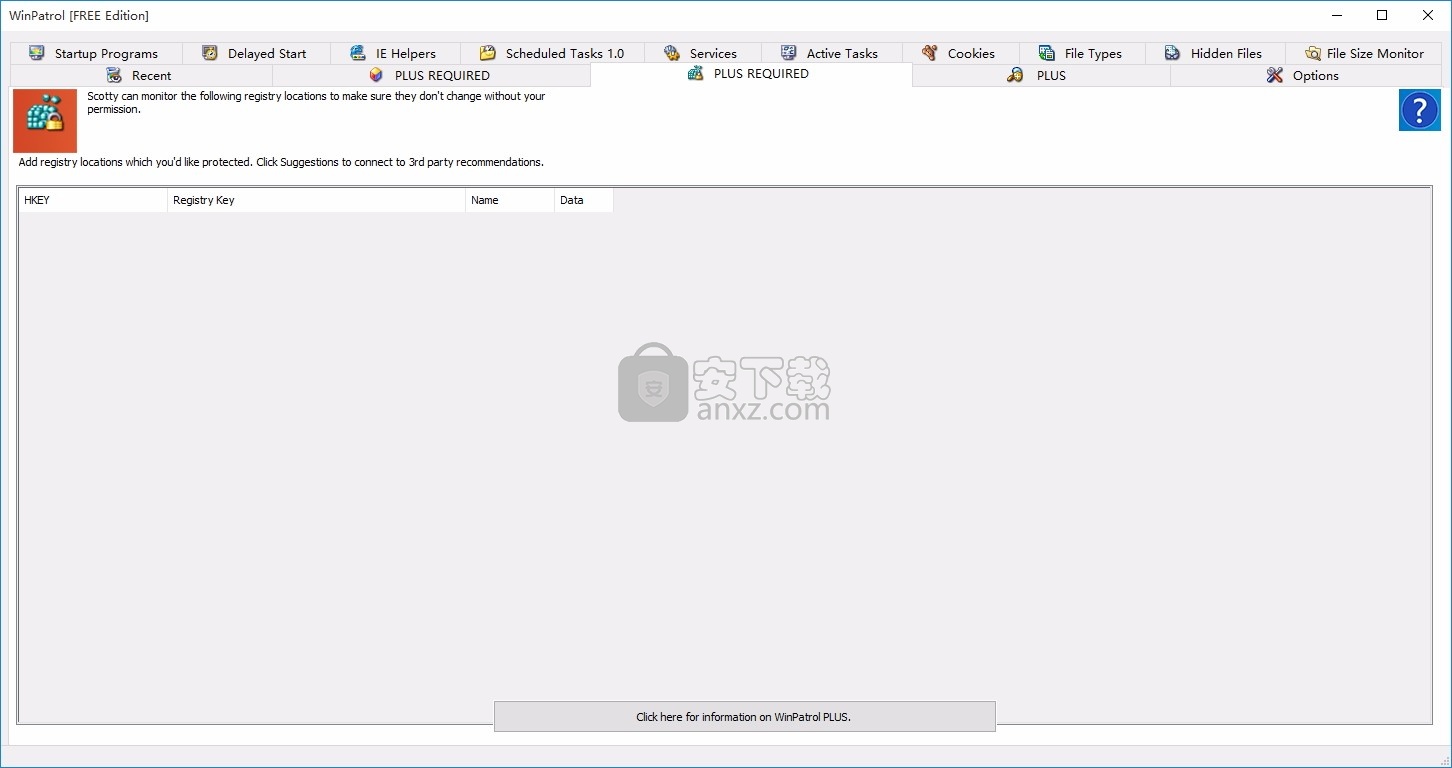Screen dimensions: 1452x768
Task: Switch to Active Tasks tab
Action: (832, 53)
